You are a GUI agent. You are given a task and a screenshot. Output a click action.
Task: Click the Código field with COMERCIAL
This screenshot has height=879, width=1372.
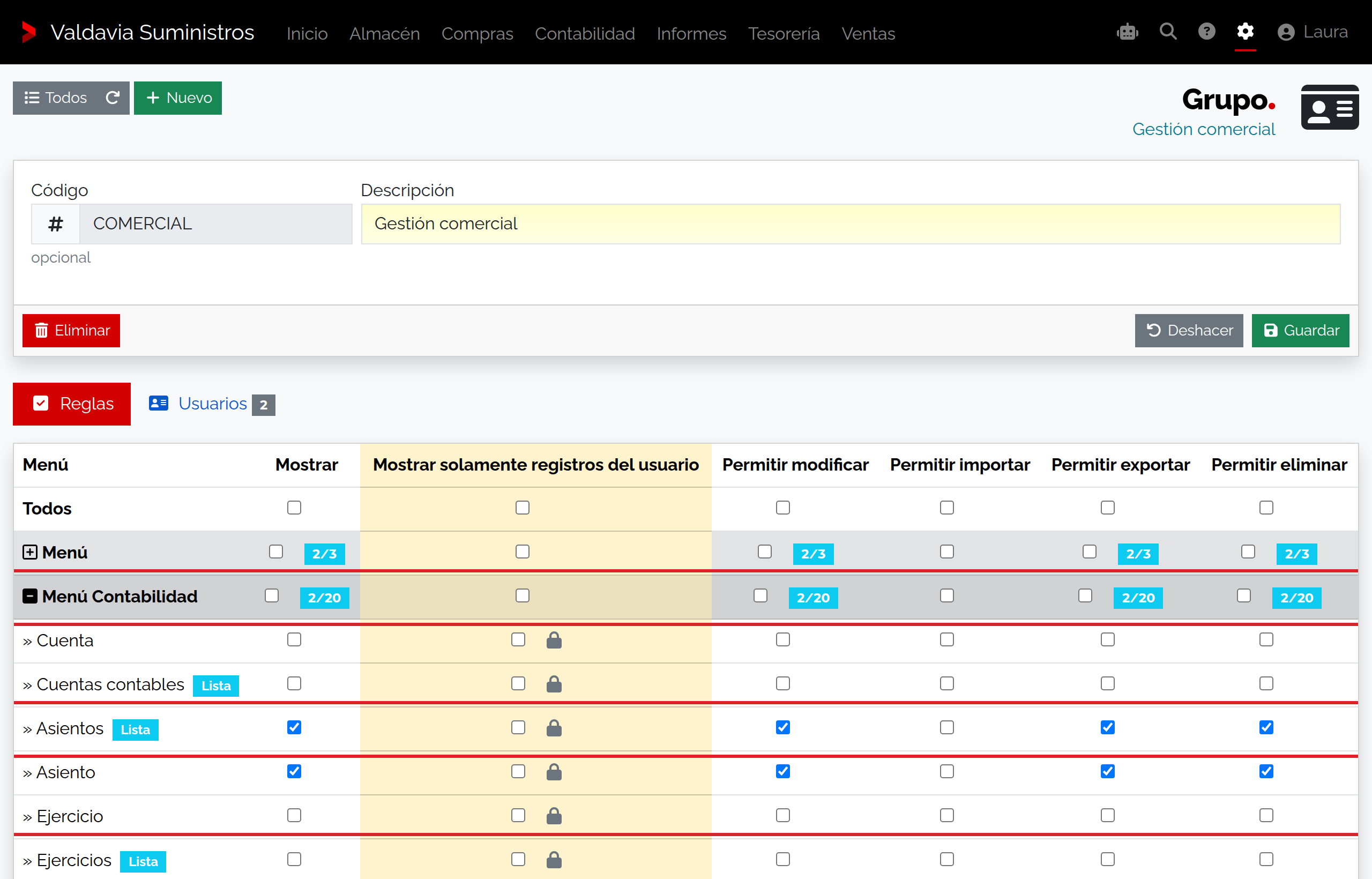tap(216, 224)
